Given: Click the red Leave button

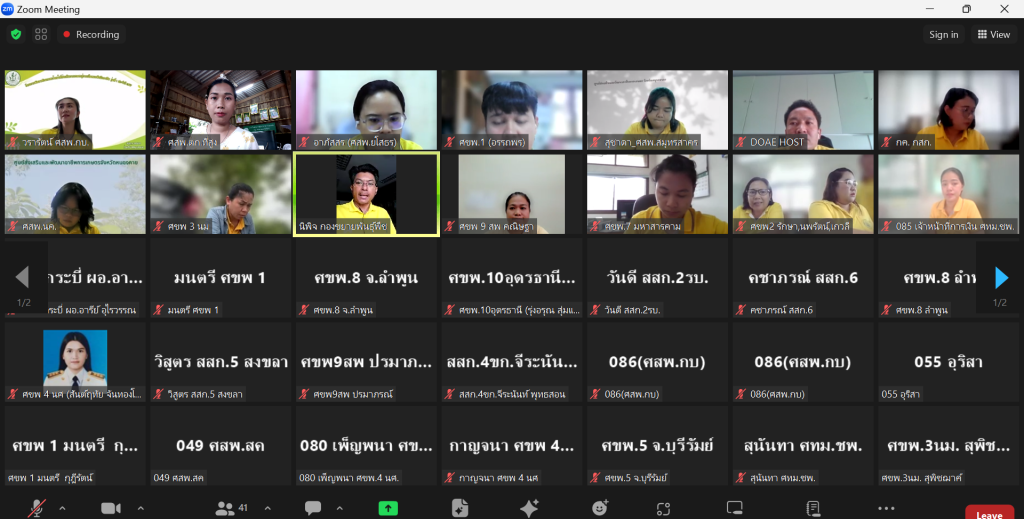Looking at the screenshot, I should [989, 513].
